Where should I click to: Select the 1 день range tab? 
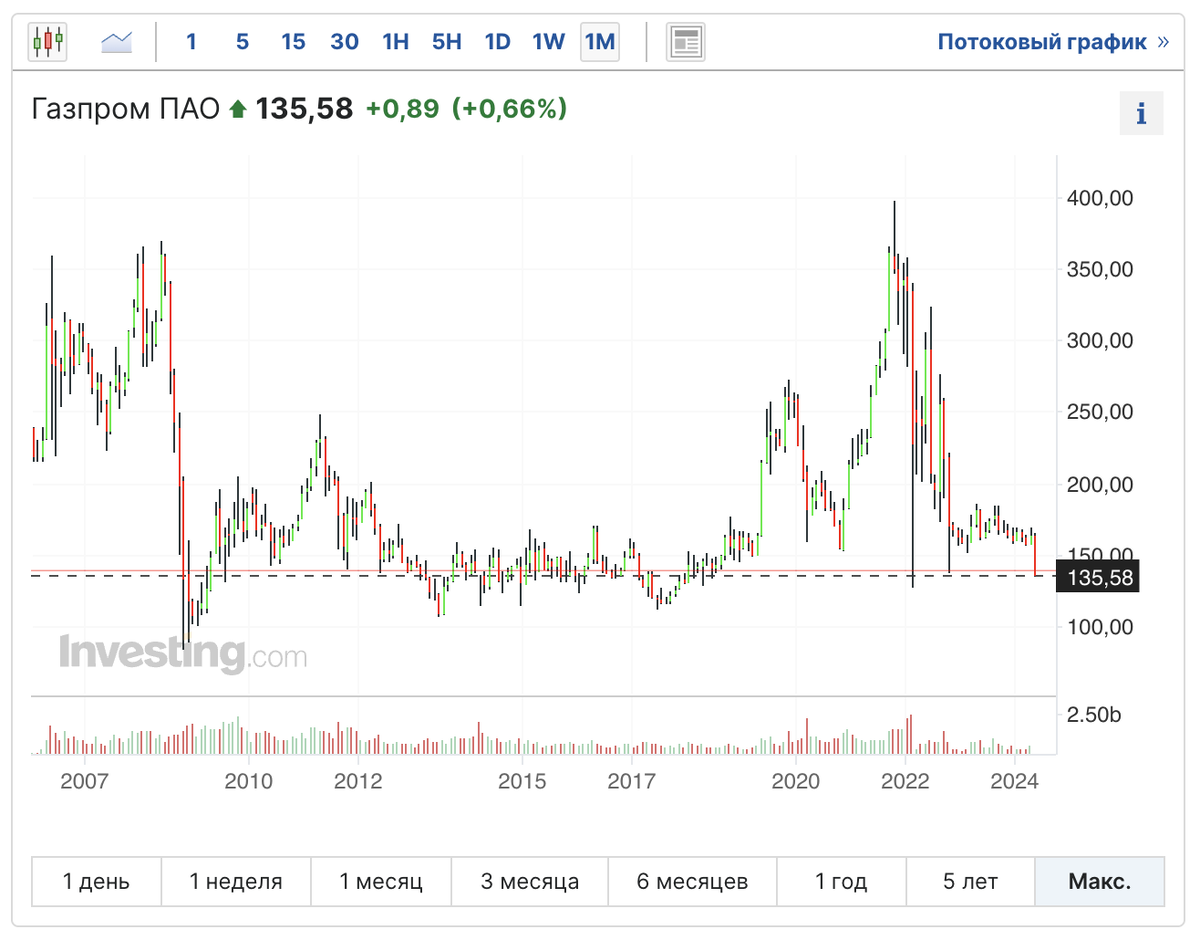[96, 882]
